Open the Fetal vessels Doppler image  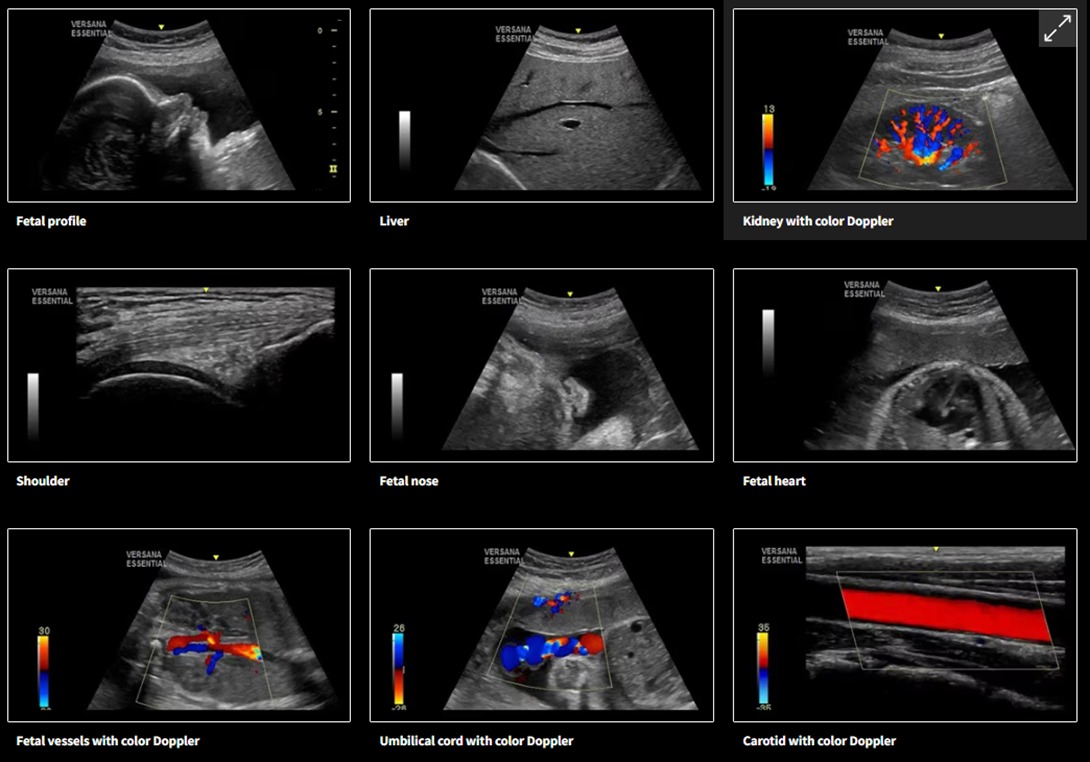pos(179,625)
